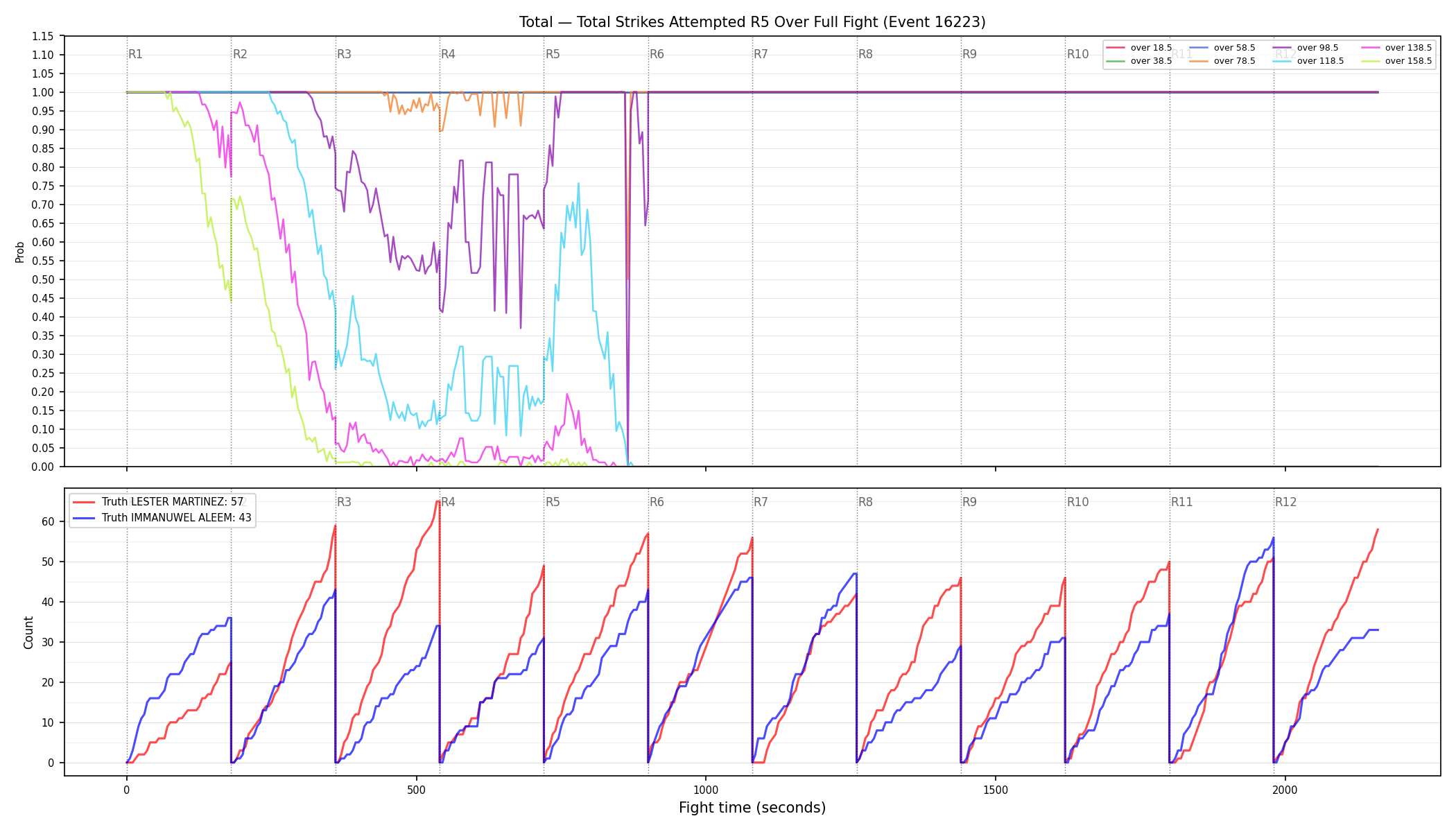Click the 'Count' y-axis label
The height and width of the screenshot is (832, 1456).
tap(28, 632)
